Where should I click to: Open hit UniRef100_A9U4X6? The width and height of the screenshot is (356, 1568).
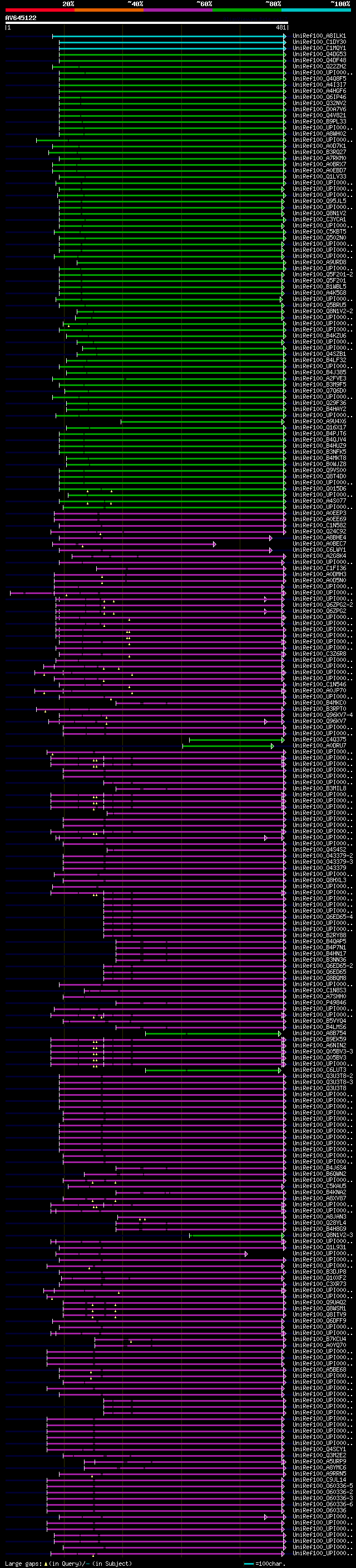tap(319, 421)
